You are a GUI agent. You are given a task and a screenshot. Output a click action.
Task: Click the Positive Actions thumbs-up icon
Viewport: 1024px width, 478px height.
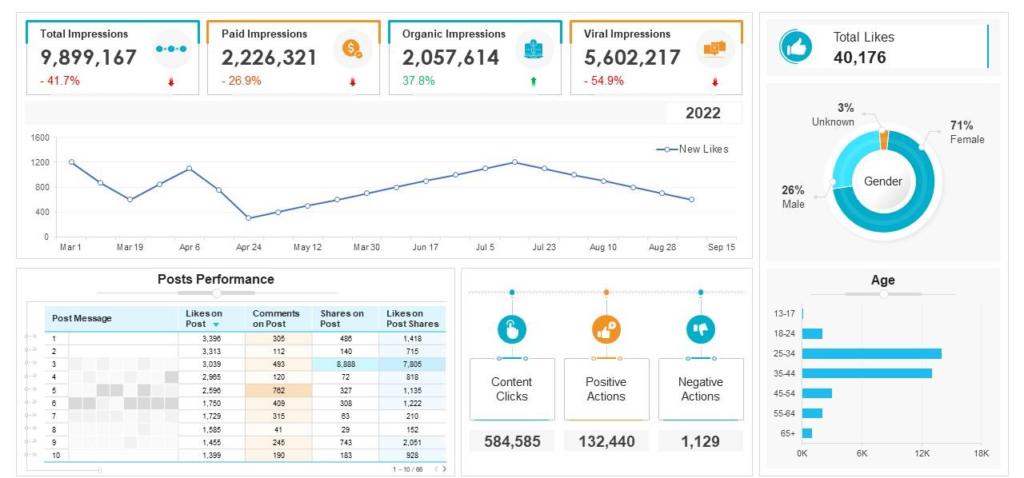pyautogui.click(x=606, y=328)
